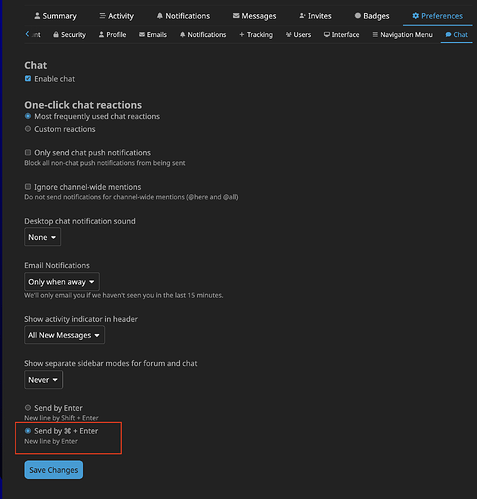Click the list icon beside Navigation Menu

pos(375,34)
